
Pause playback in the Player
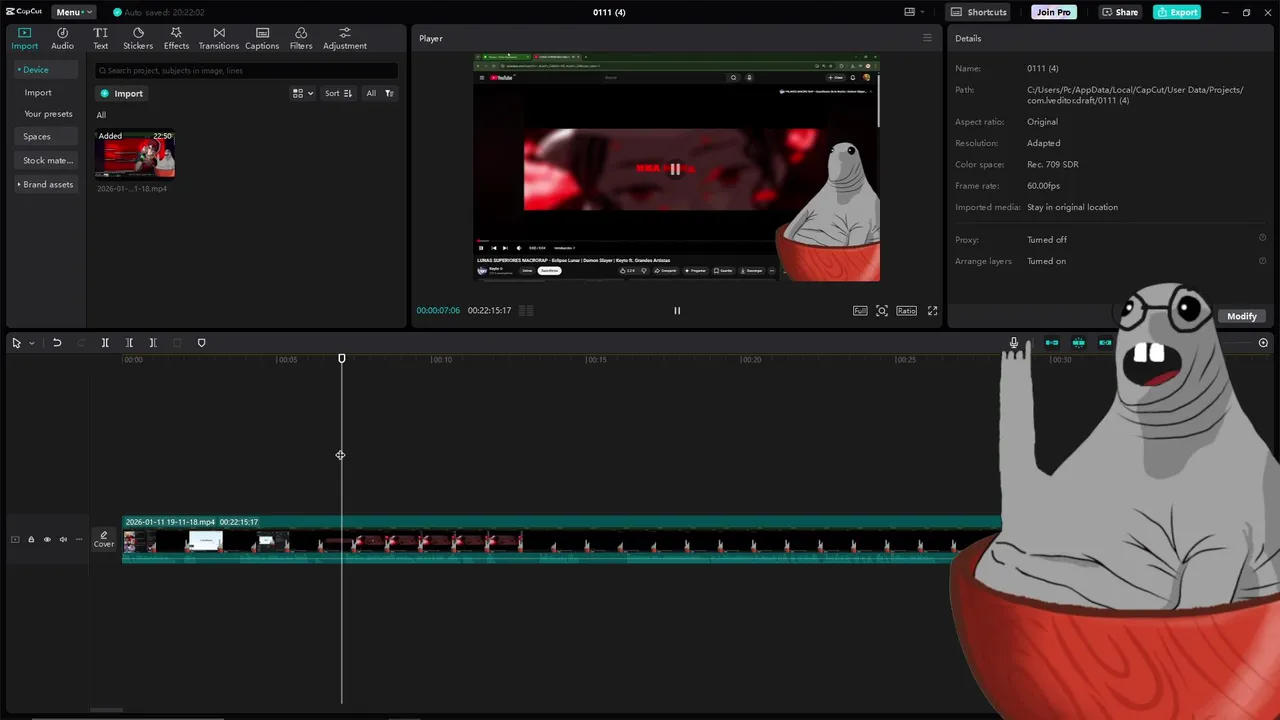click(x=676, y=311)
